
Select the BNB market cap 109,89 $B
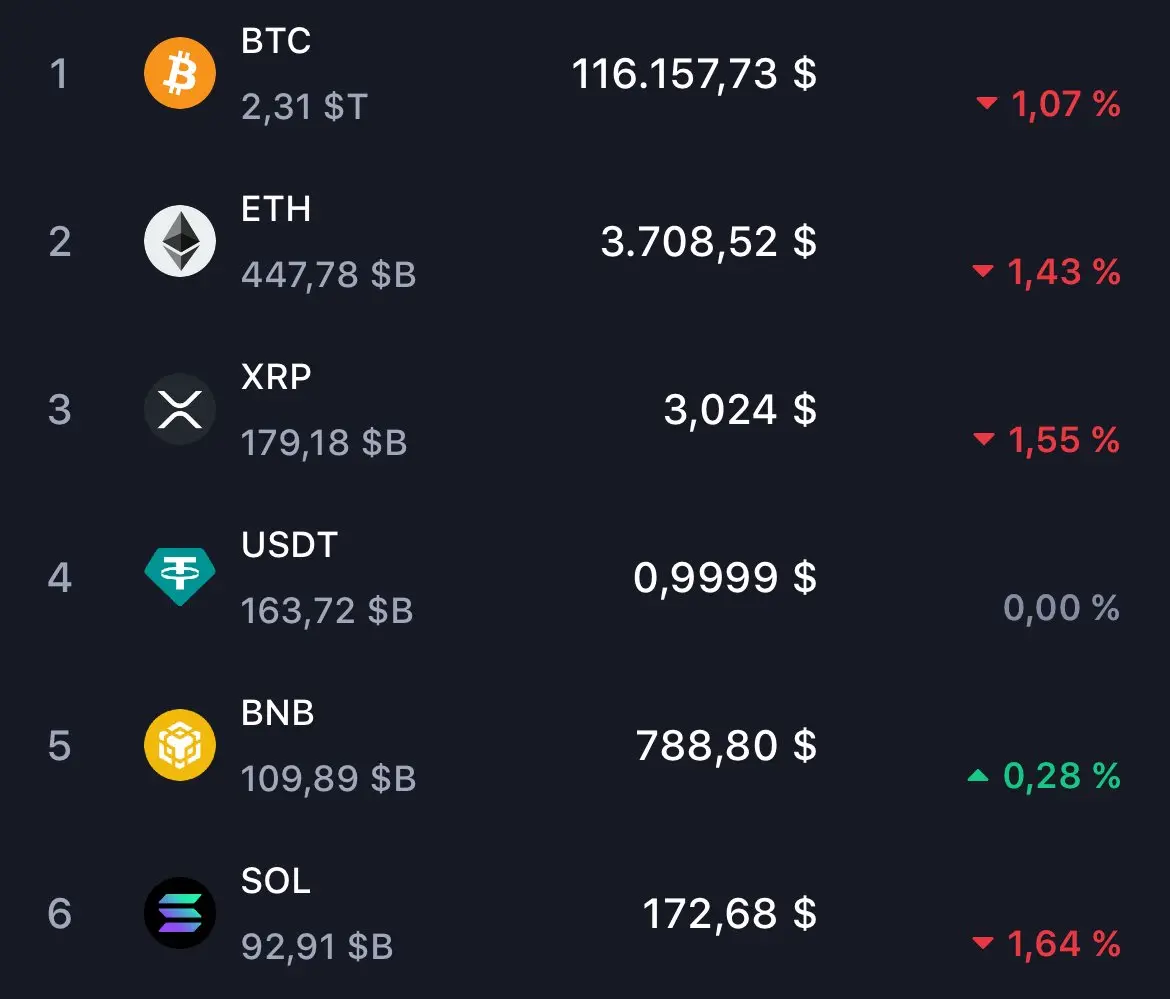pos(328,778)
